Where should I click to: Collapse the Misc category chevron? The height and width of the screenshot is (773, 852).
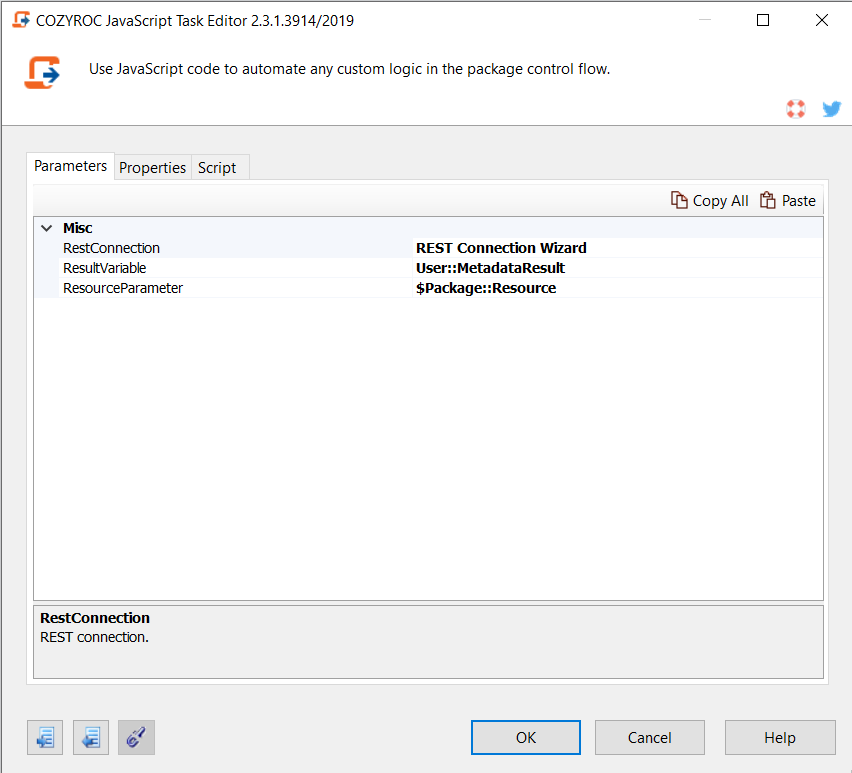pyautogui.click(x=46, y=228)
